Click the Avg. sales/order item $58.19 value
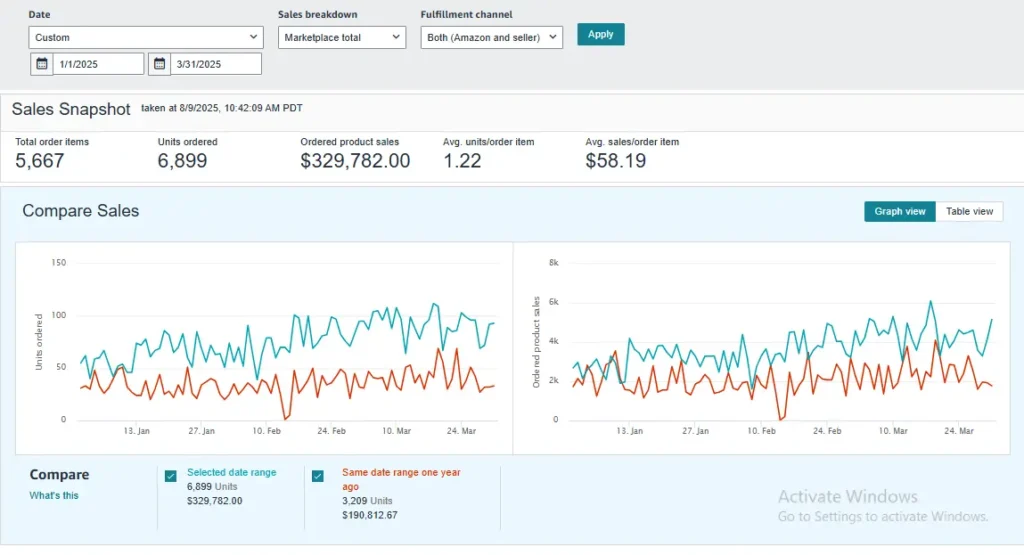Screen dimensions: 1024x555 (x=615, y=161)
